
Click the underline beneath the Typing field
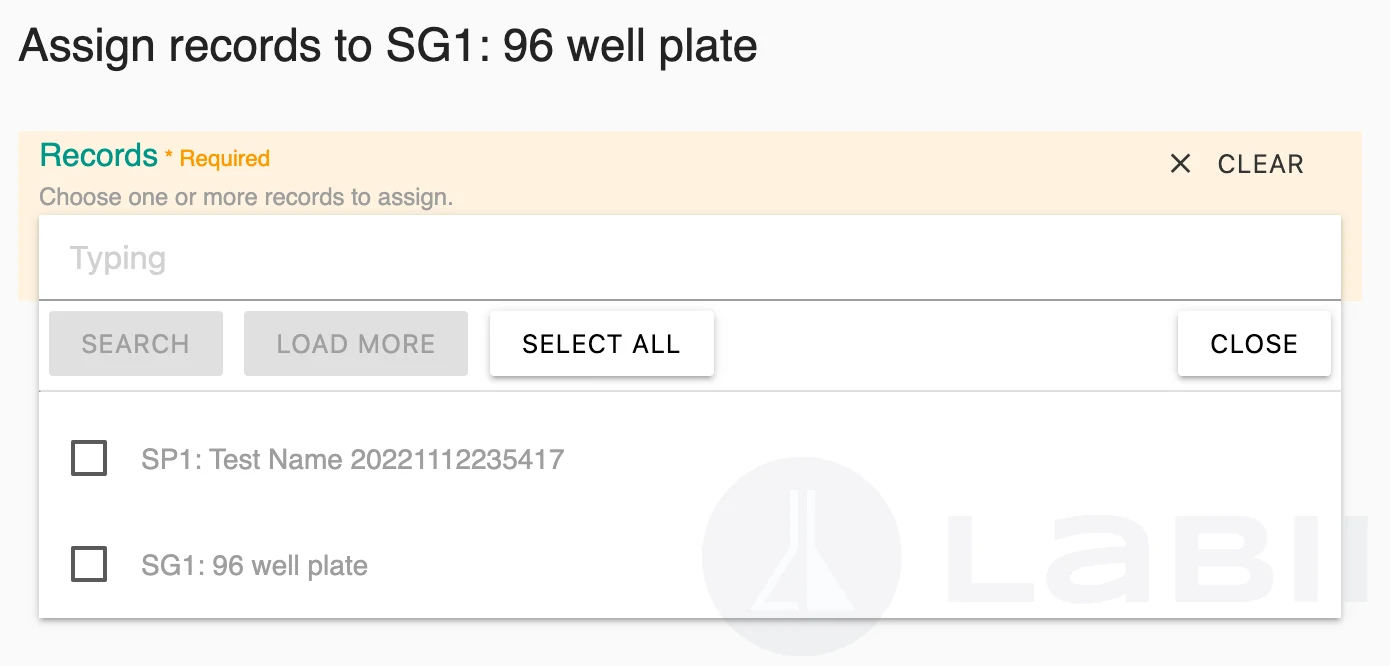pyautogui.click(x=689, y=300)
